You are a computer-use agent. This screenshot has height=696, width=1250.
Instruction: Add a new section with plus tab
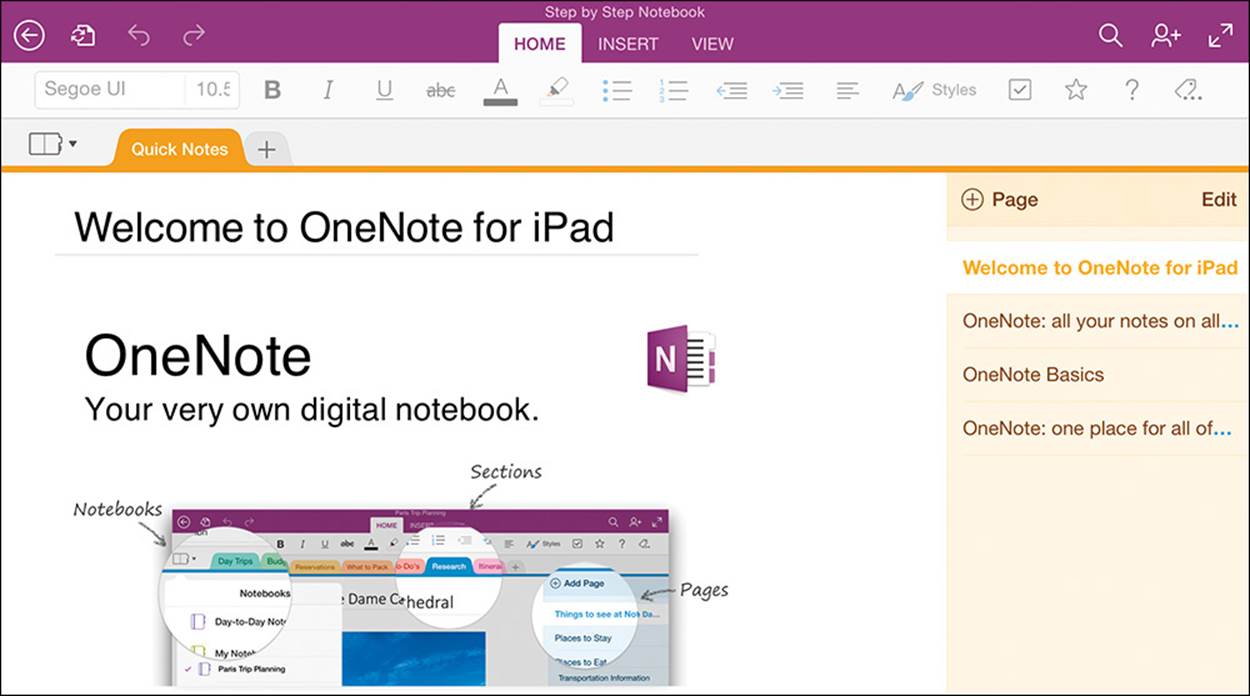click(x=266, y=149)
